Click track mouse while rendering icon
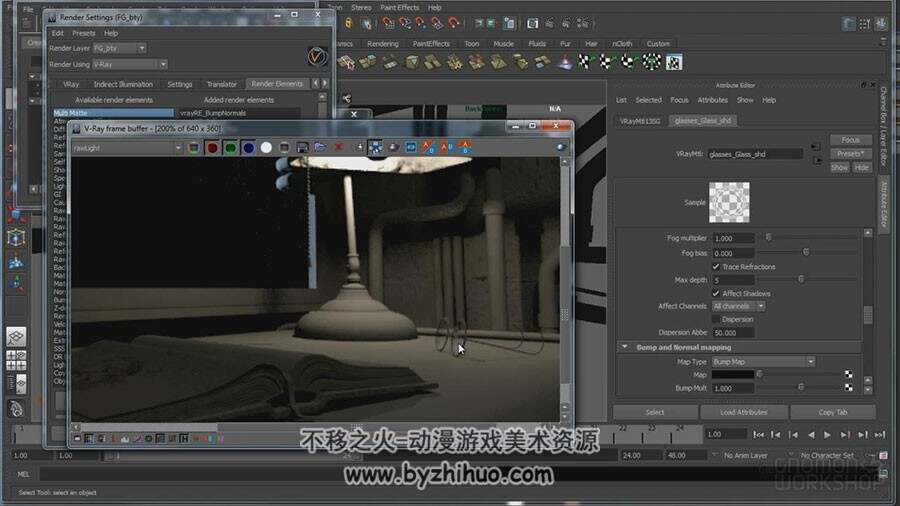900x506 pixels. coord(375,147)
